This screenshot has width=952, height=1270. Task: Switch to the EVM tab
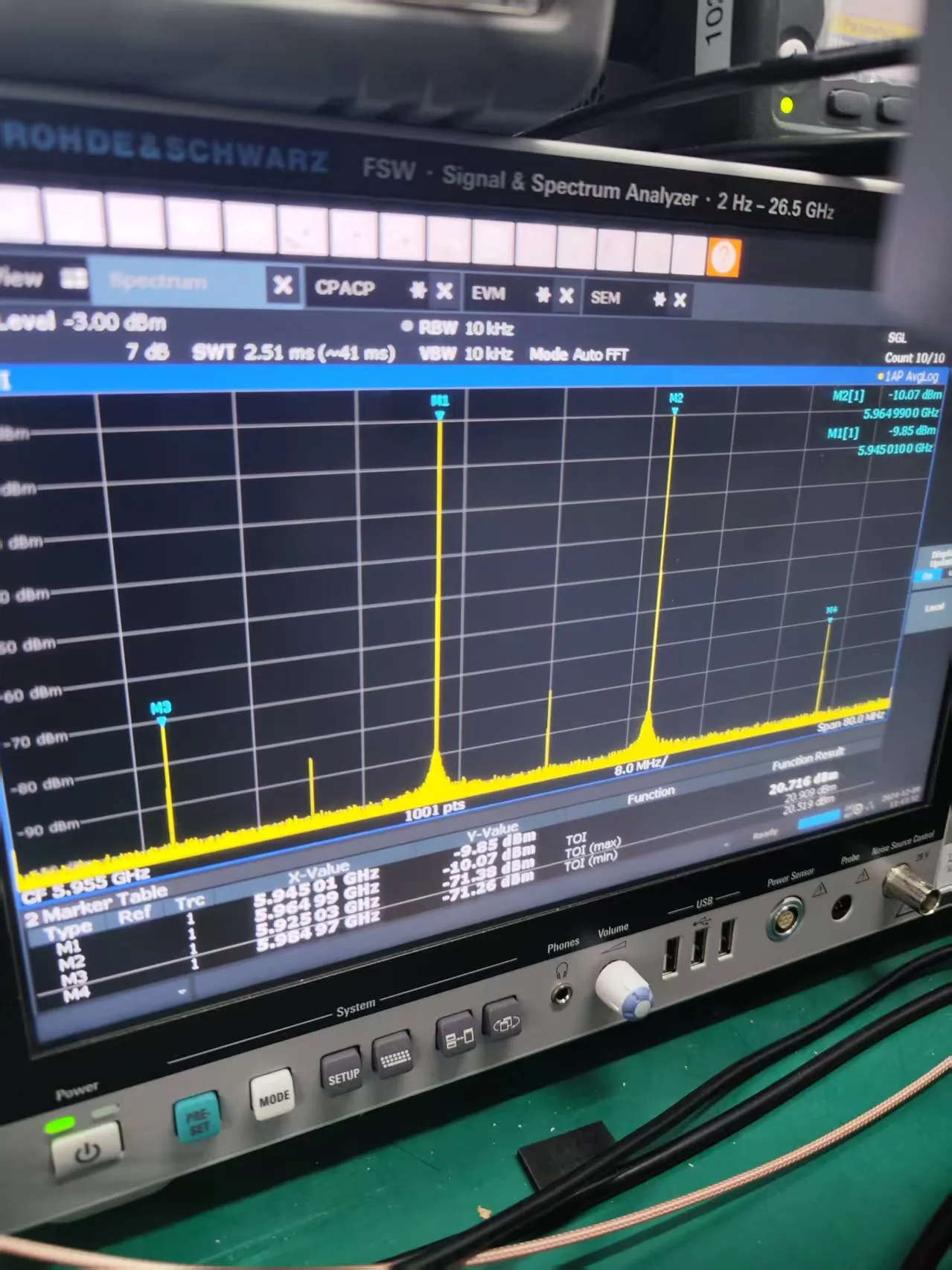[488, 293]
